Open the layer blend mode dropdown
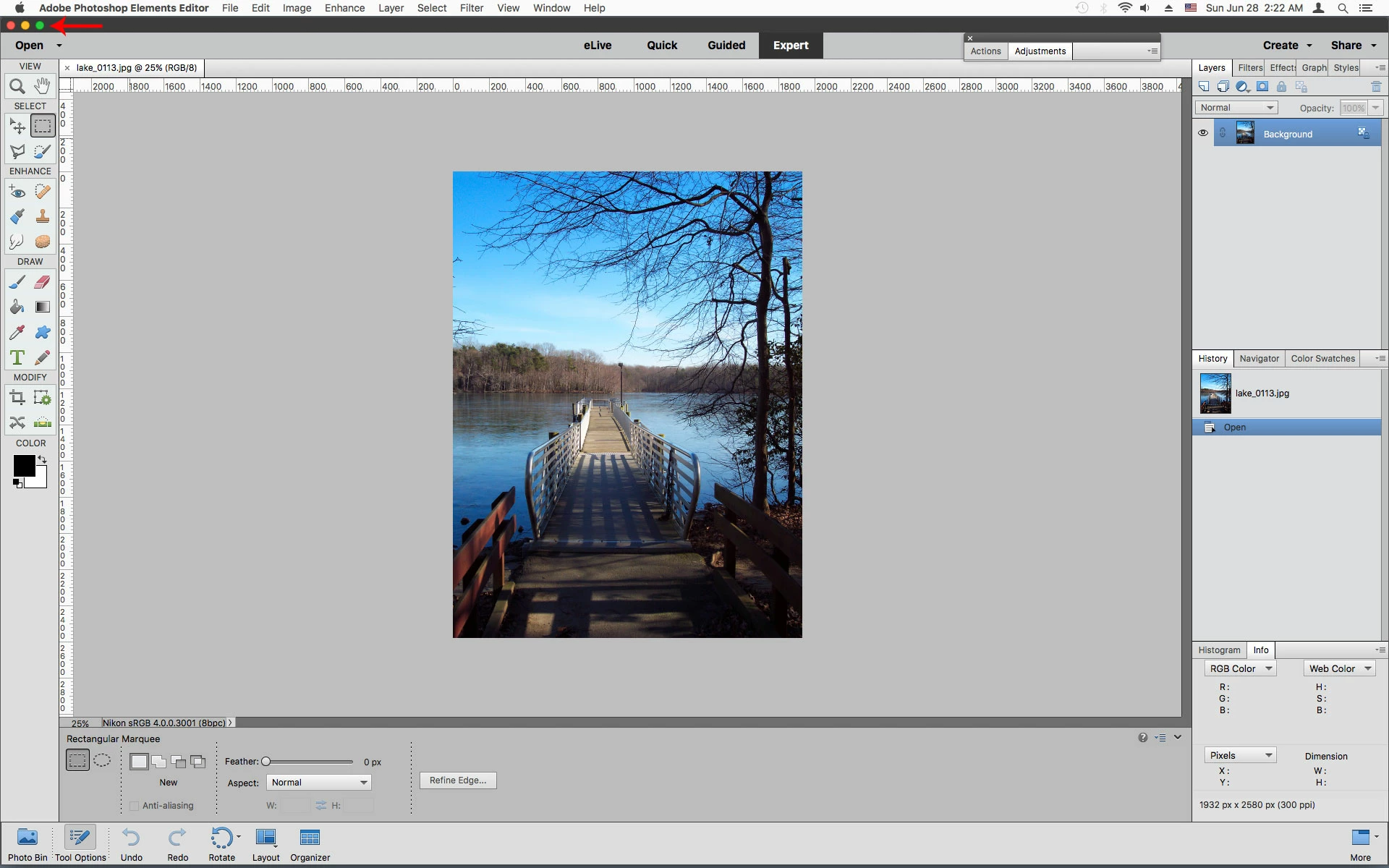This screenshot has height=868, width=1389. pos(1236,108)
